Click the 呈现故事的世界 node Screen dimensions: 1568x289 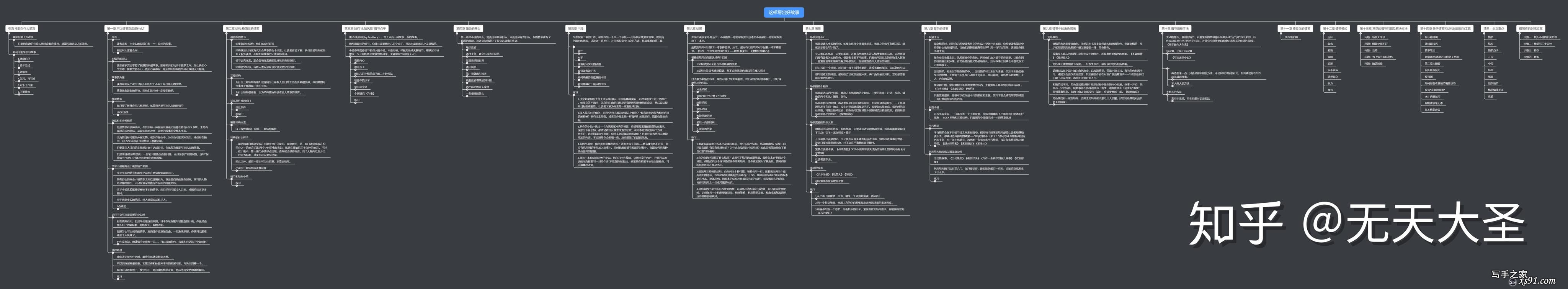475,61
